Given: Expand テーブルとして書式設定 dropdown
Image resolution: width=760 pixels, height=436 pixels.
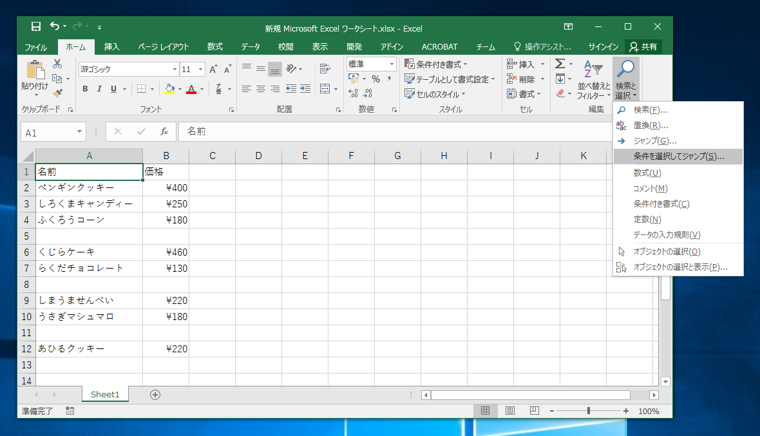Looking at the screenshot, I should pos(449,79).
